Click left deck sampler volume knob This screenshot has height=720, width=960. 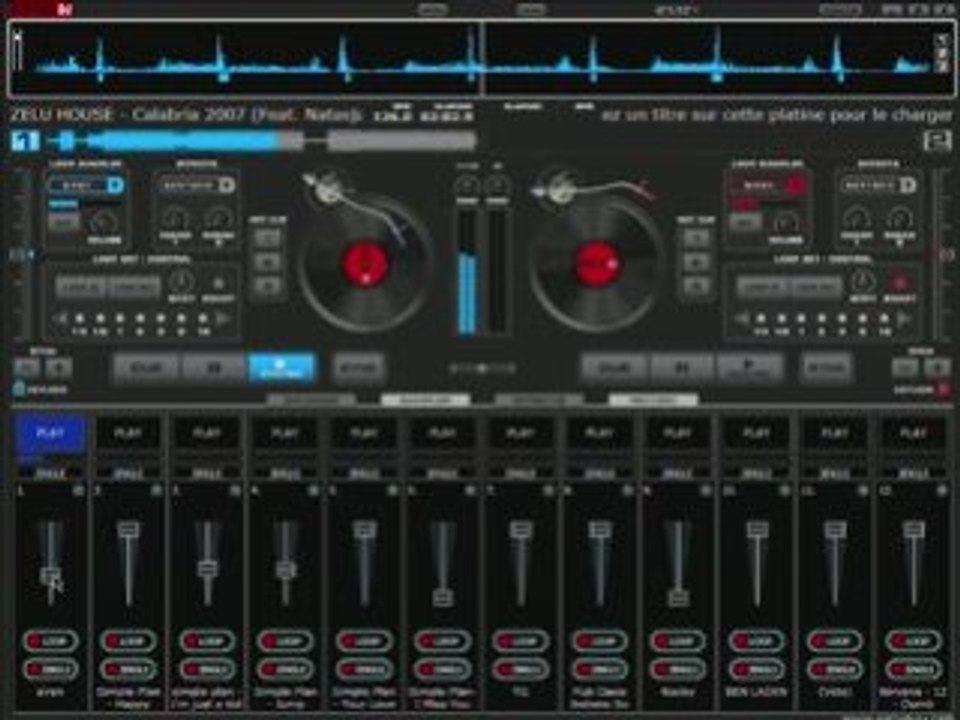[103, 222]
